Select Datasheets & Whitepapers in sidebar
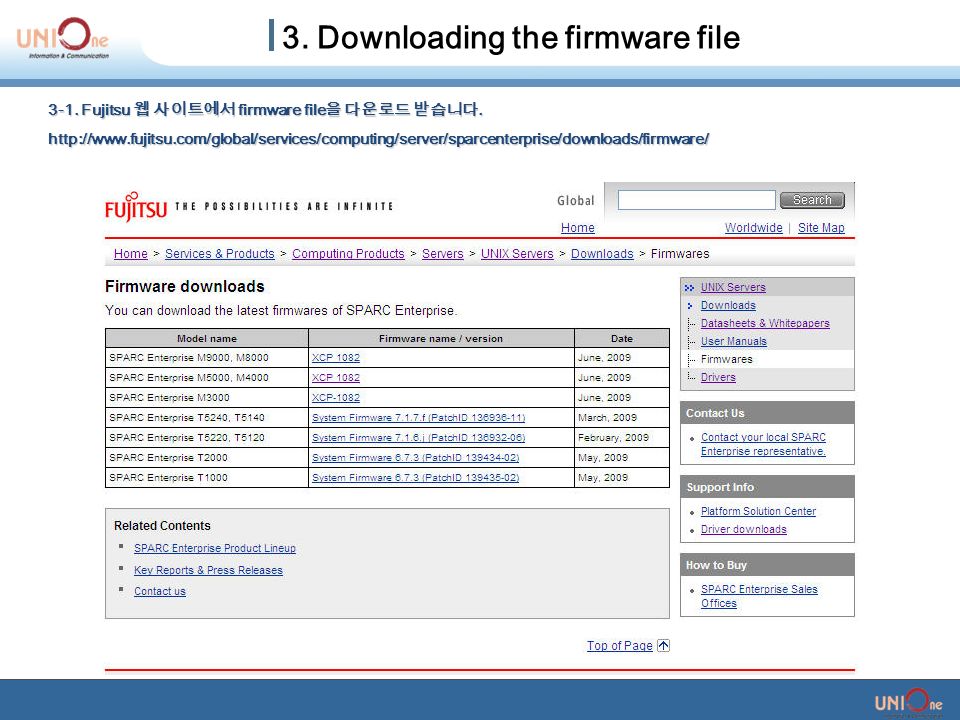The image size is (960, 720). (765, 323)
